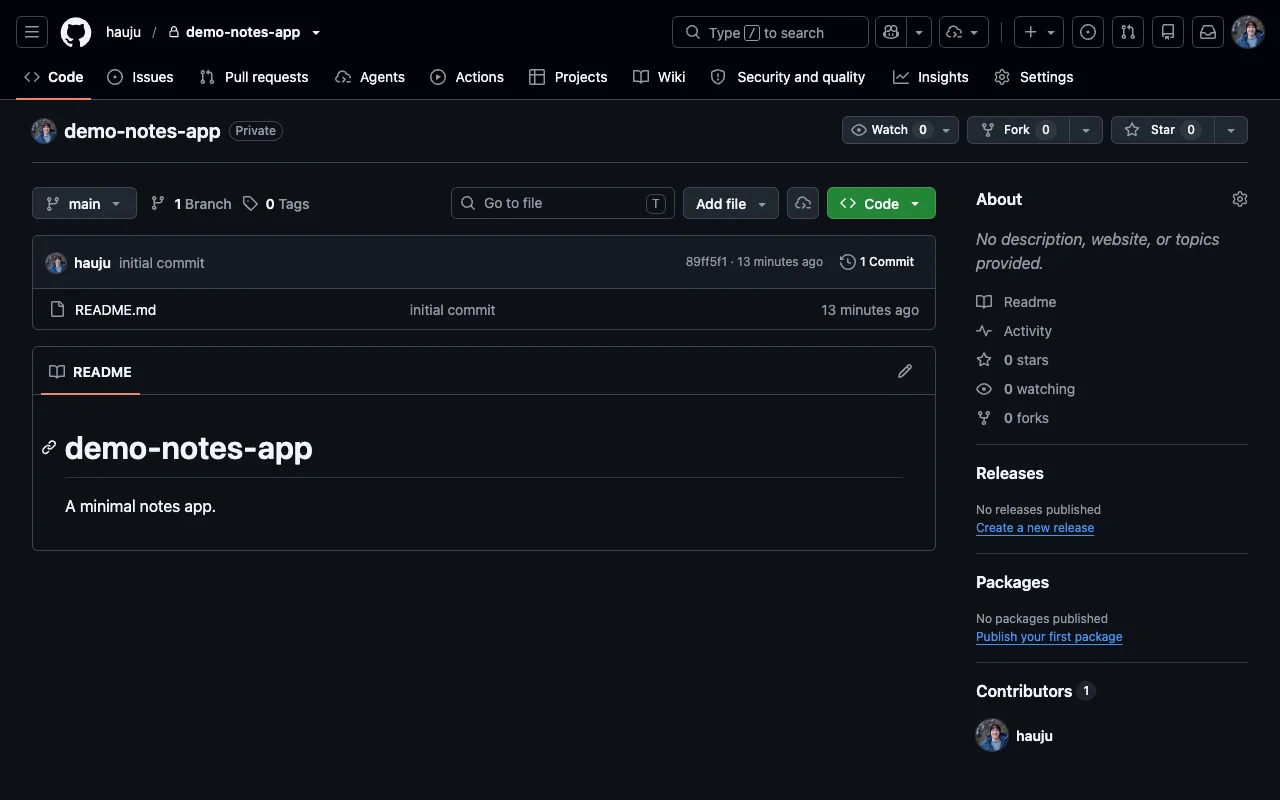Open the Wiki tab
1280x800 pixels.
click(x=659, y=77)
